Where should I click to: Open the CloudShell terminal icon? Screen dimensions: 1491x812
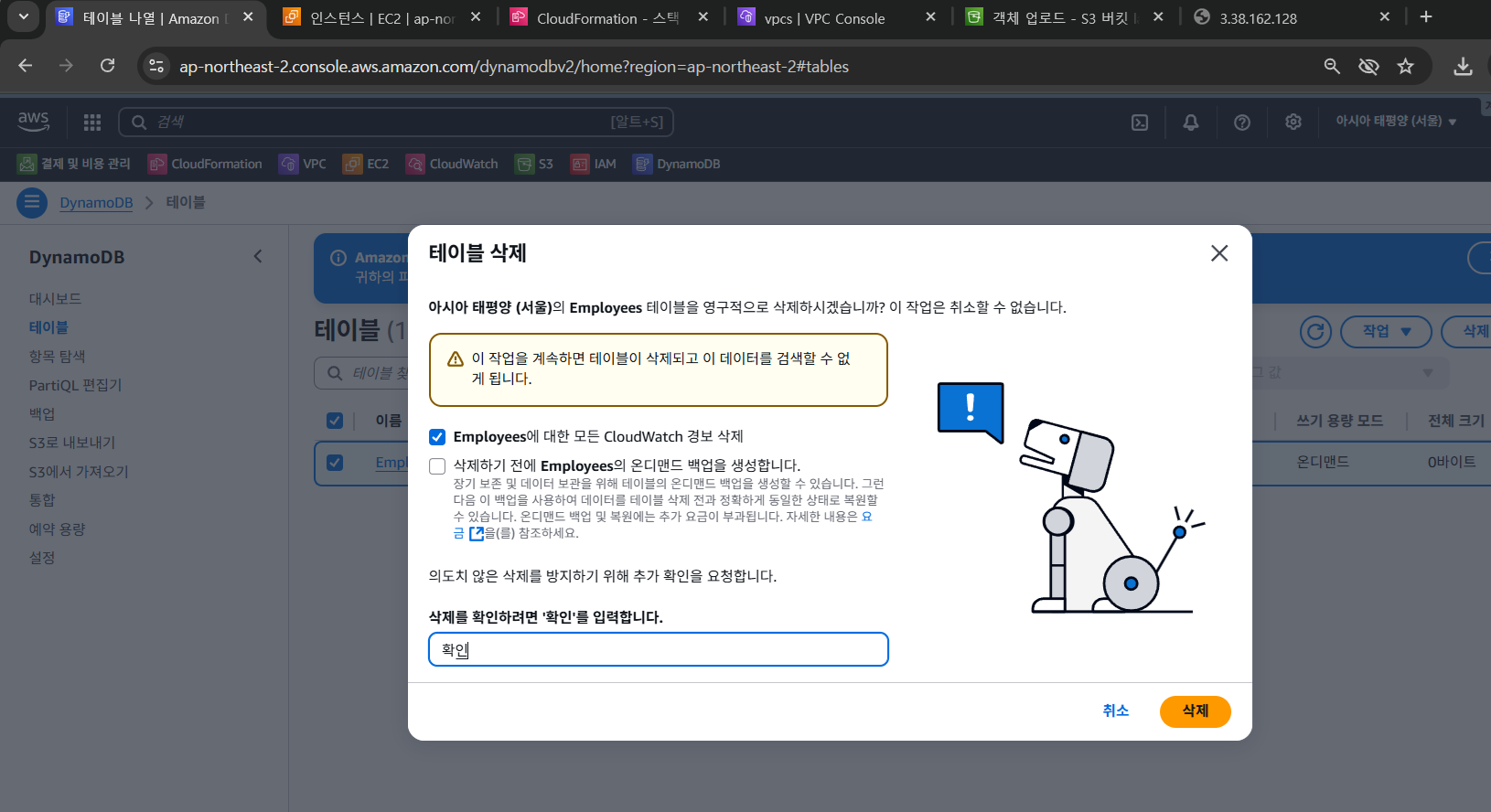[1140, 123]
